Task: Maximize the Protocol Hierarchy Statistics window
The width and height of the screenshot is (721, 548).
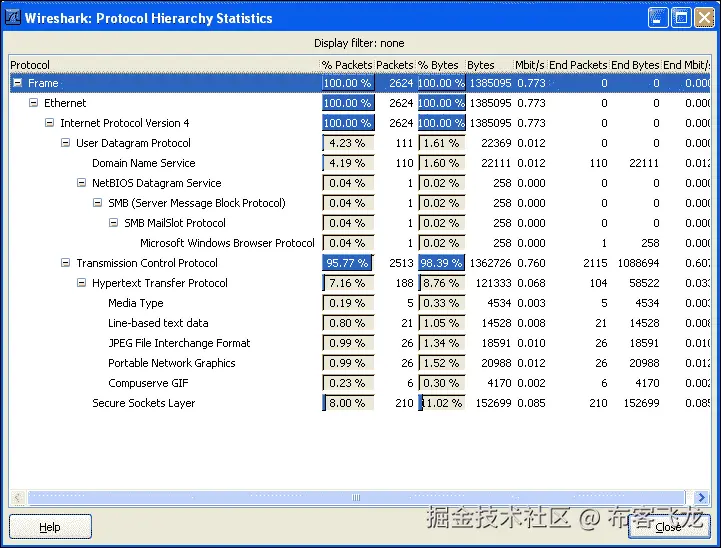Action: tap(681, 18)
